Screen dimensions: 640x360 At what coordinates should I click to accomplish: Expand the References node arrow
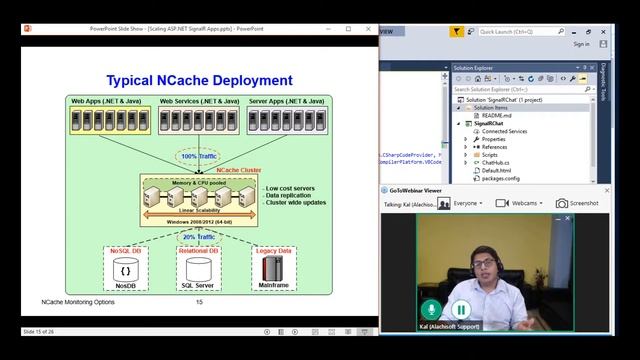[466, 147]
